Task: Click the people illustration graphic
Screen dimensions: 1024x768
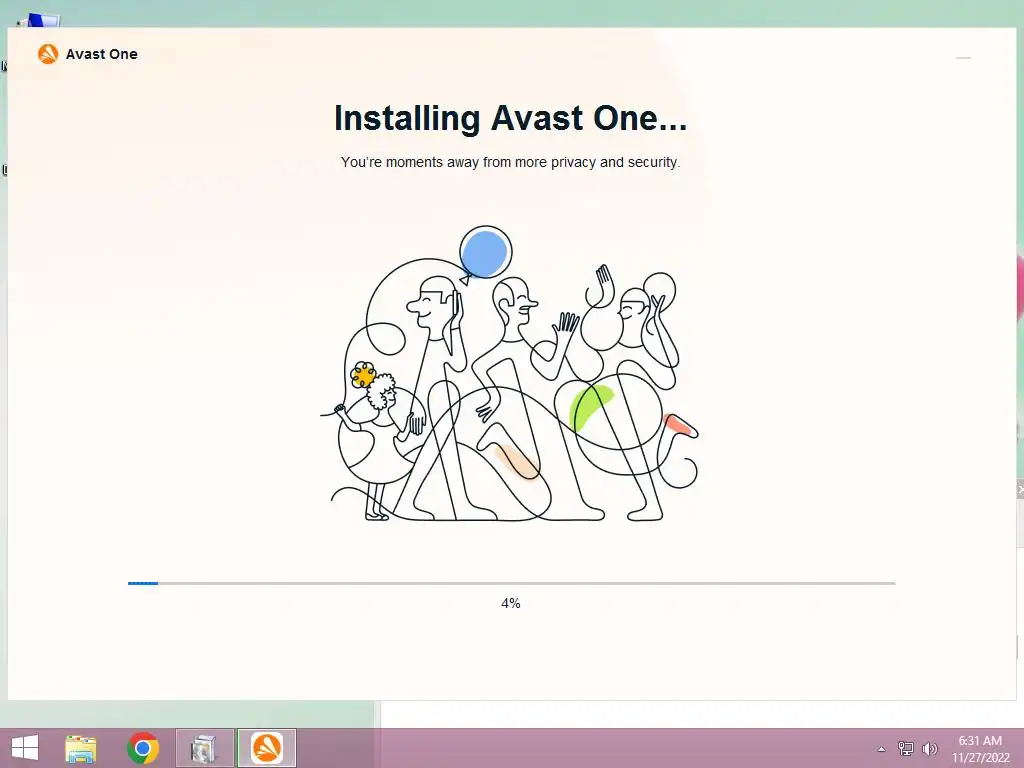Action: click(x=509, y=374)
